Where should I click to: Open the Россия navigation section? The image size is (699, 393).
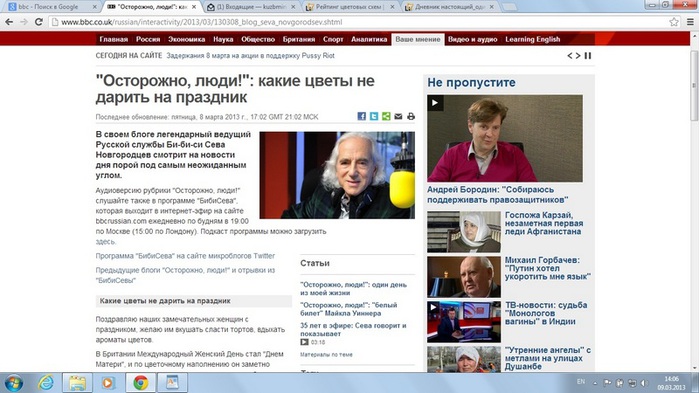click(148, 39)
